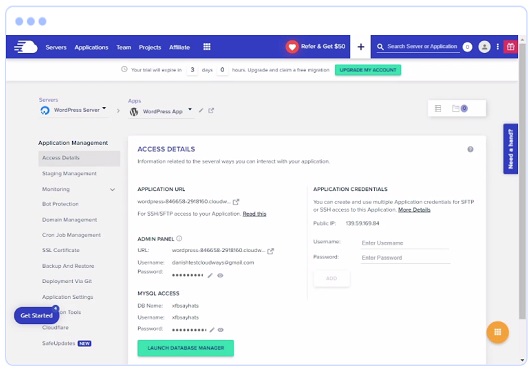Image resolution: width=532 pixels, height=369 pixels.
Task: Click the Add credentials button
Action: [331, 278]
